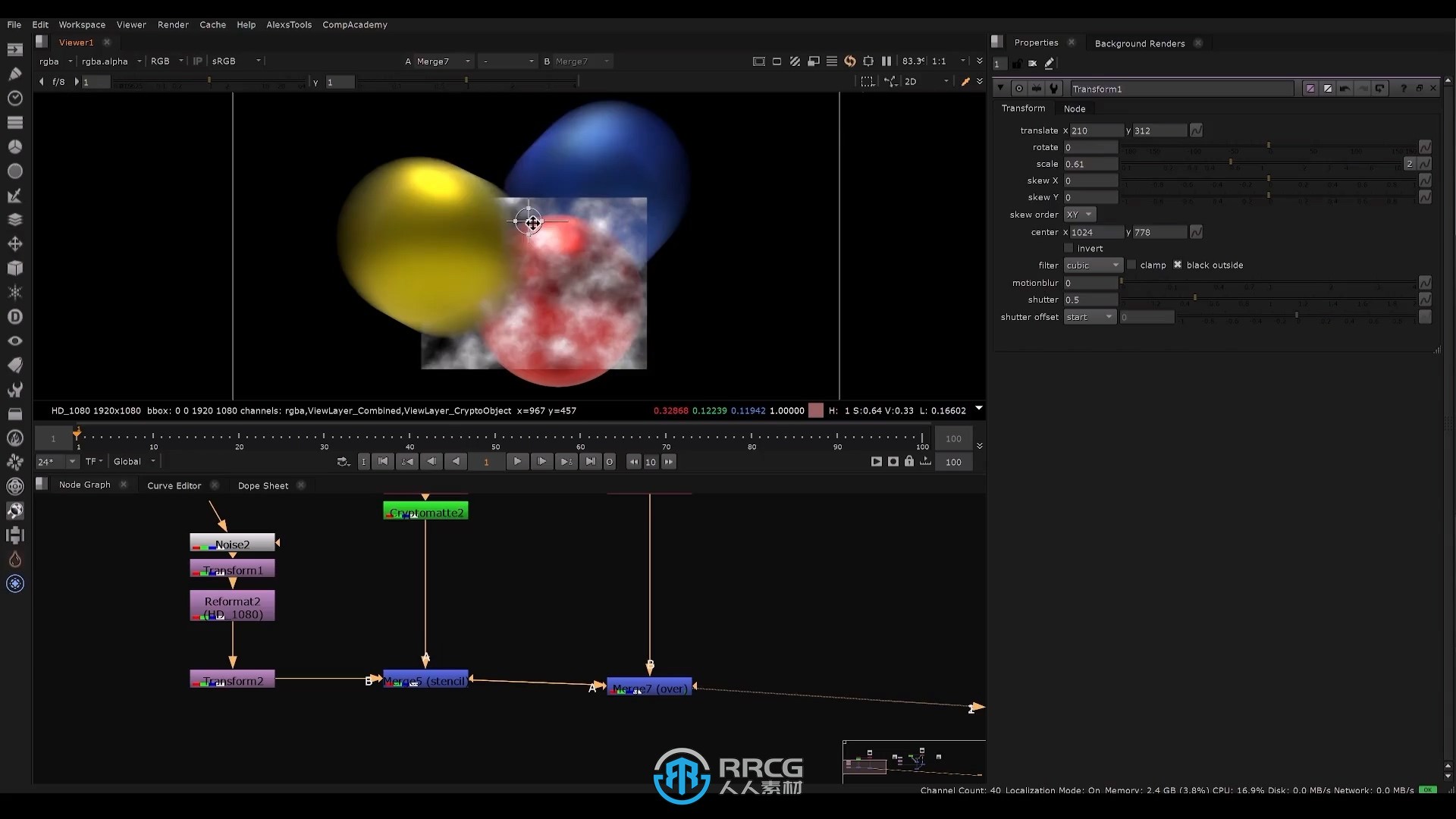Switch to the Dope Sheet tab
This screenshot has width=1456, height=819.
coord(263,485)
